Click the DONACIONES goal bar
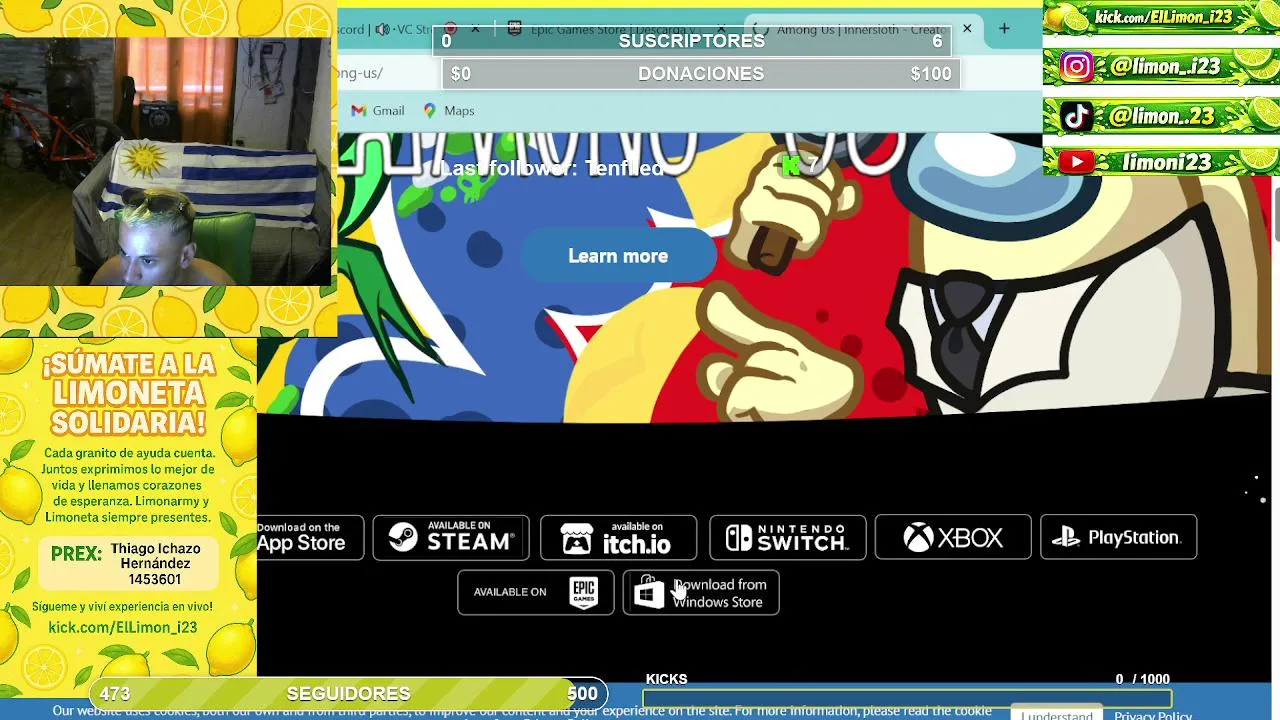This screenshot has width=1280, height=720. [701, 74]
